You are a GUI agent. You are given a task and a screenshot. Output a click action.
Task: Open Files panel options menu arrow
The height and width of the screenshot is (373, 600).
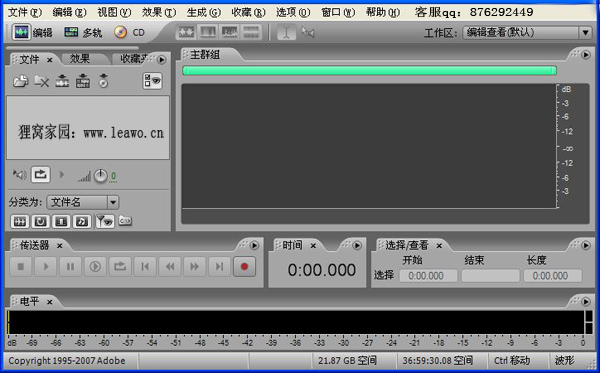[161, 60]
